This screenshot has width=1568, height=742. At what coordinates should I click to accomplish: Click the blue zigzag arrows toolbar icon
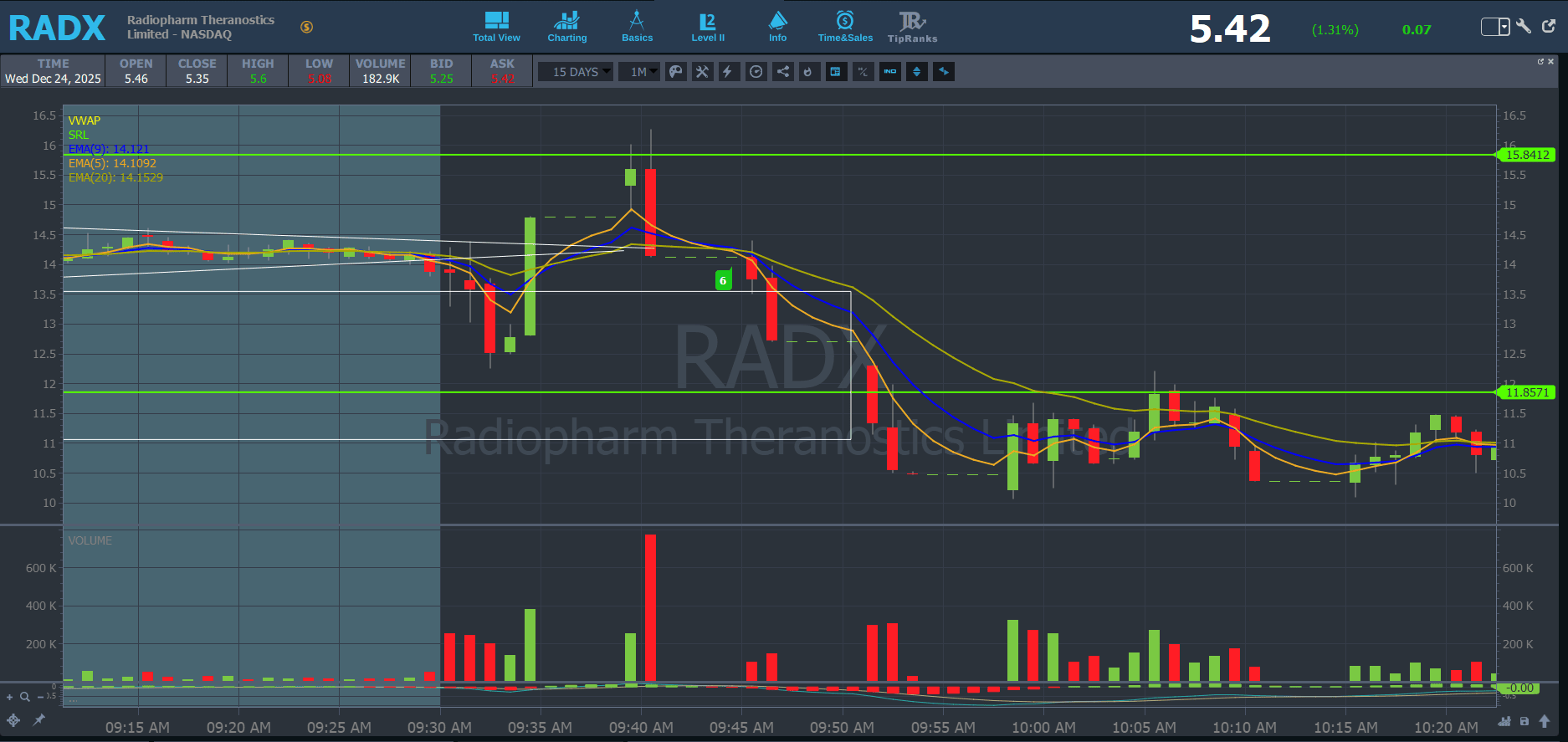944,72
